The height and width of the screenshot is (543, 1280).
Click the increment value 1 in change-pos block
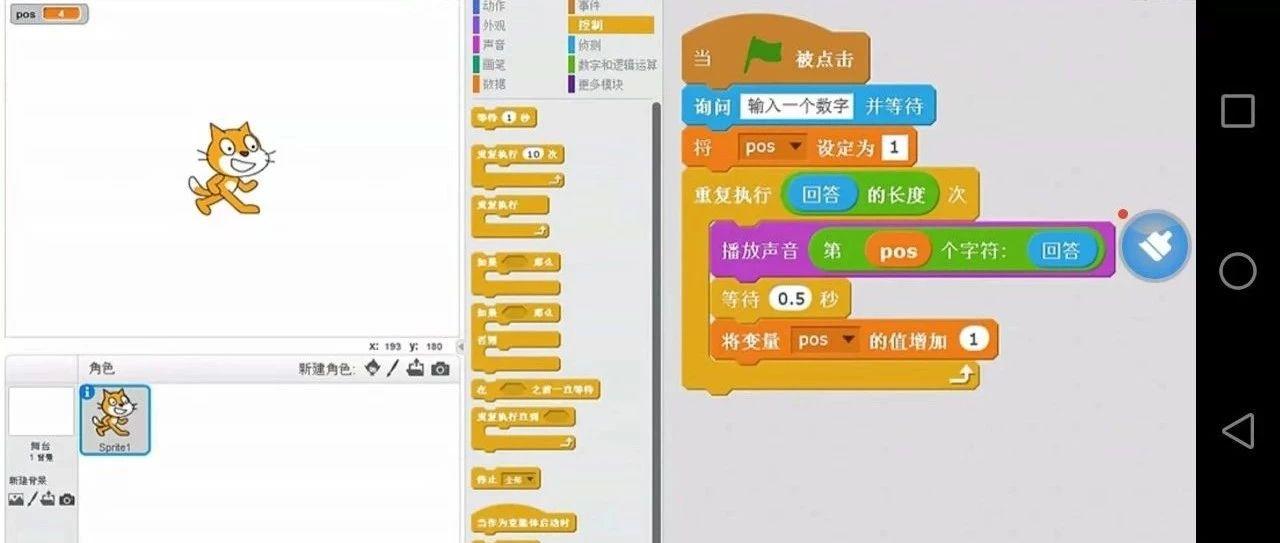973,340
